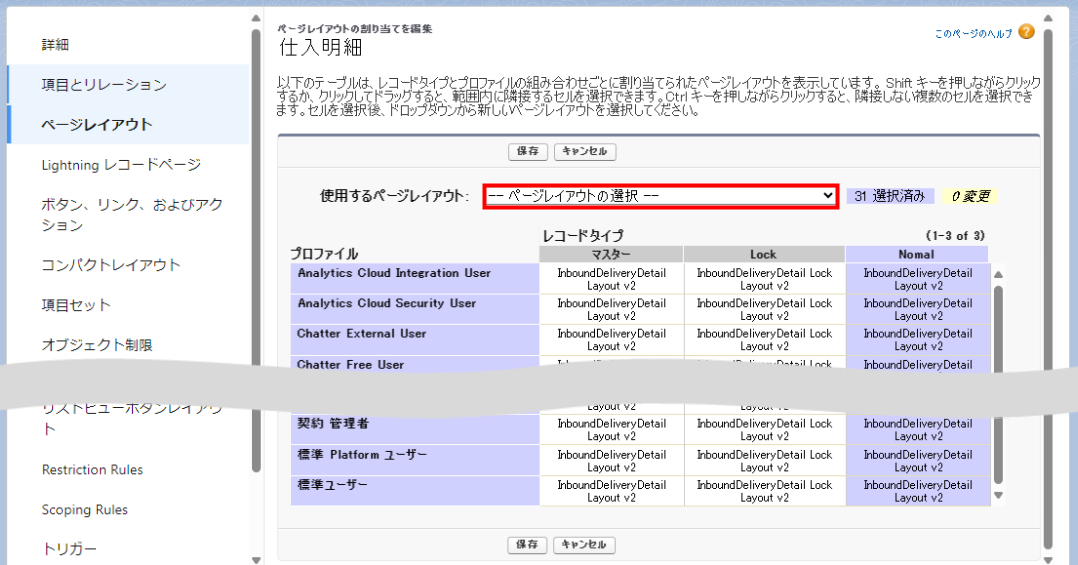
Task: Open Lightning レコードページ sidebar item
Action: click(x=121, y=165)
